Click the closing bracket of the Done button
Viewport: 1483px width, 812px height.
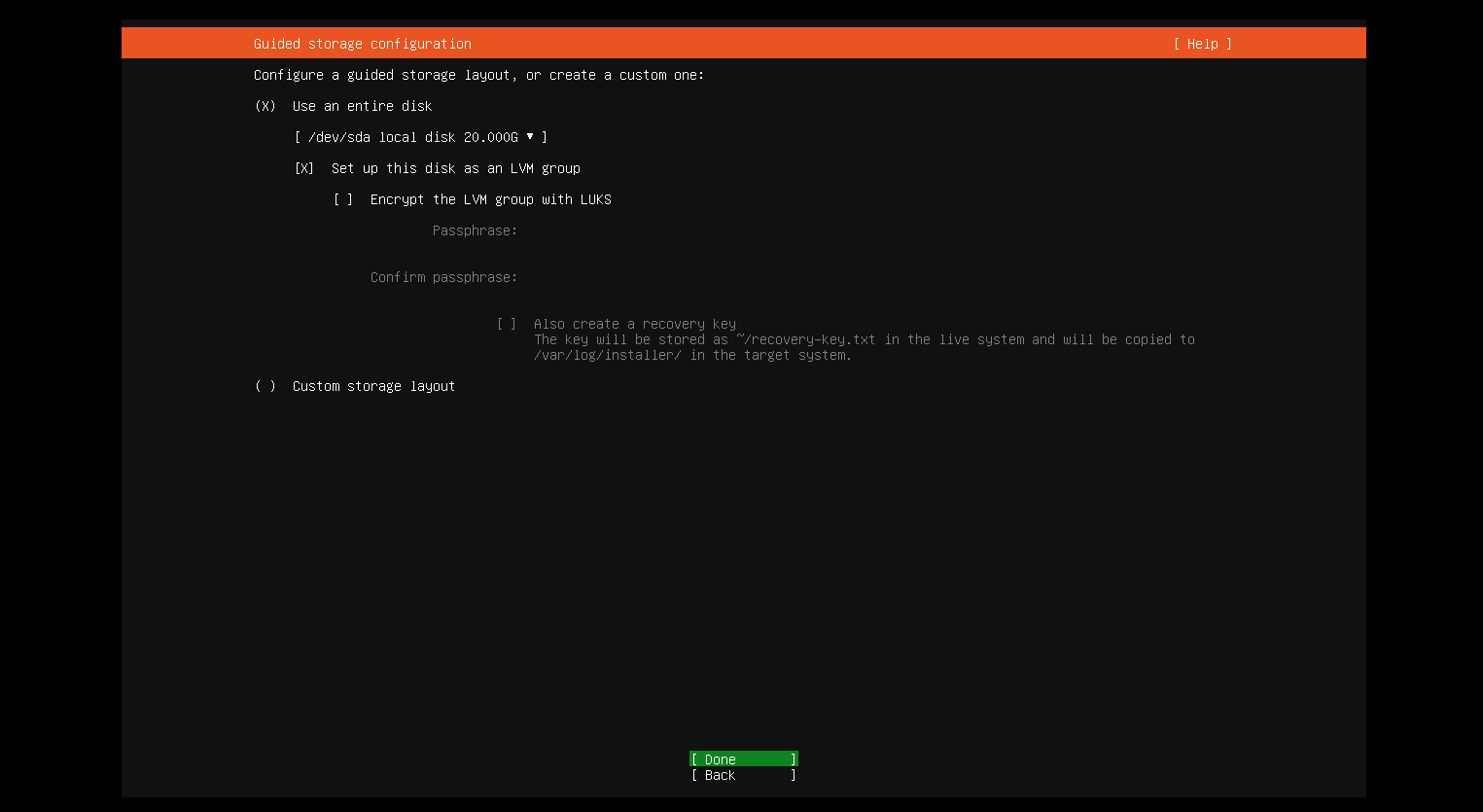pos(793,759)
